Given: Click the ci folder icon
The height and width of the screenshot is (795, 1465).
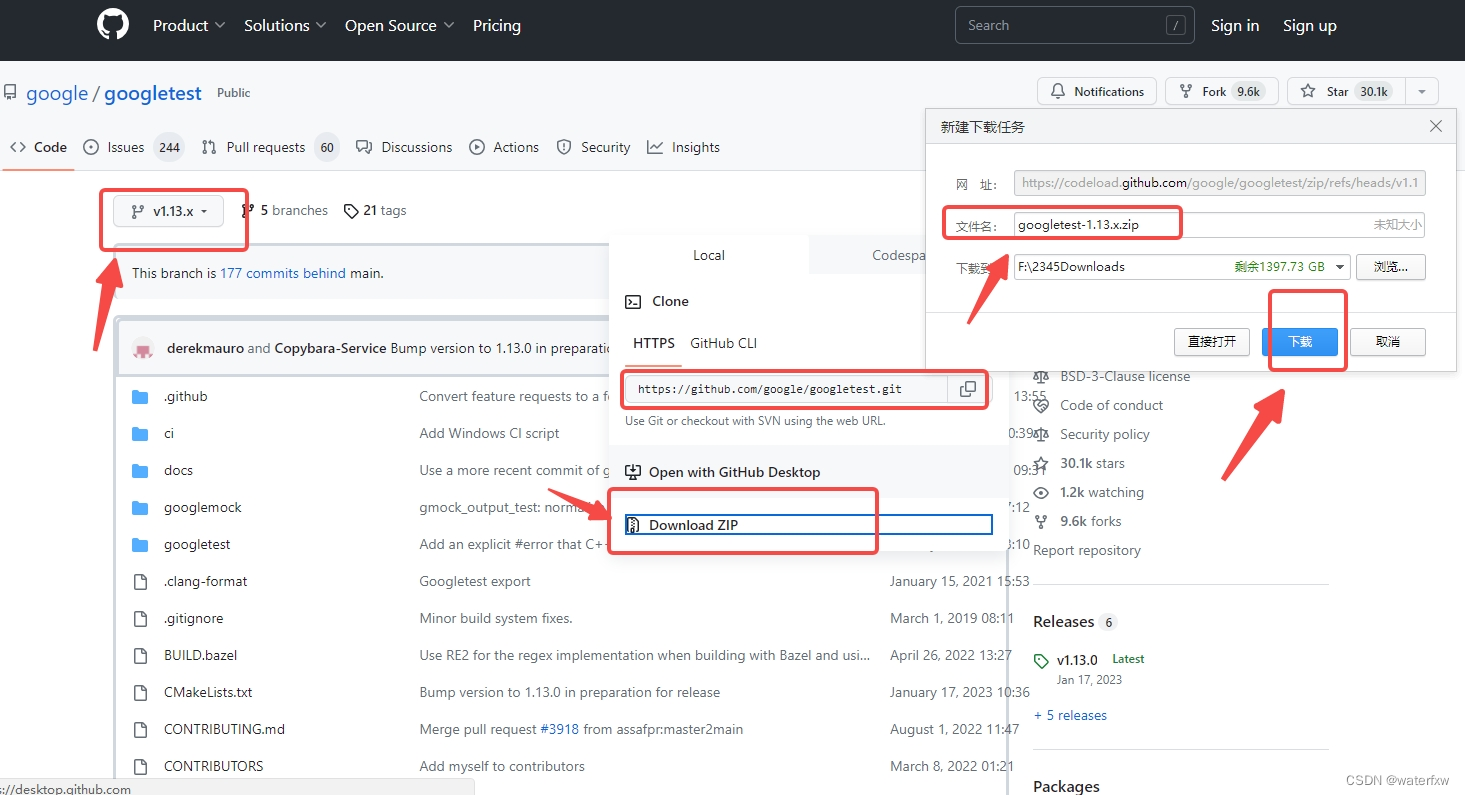Looking at the screenshot, I should pos(140,434).
